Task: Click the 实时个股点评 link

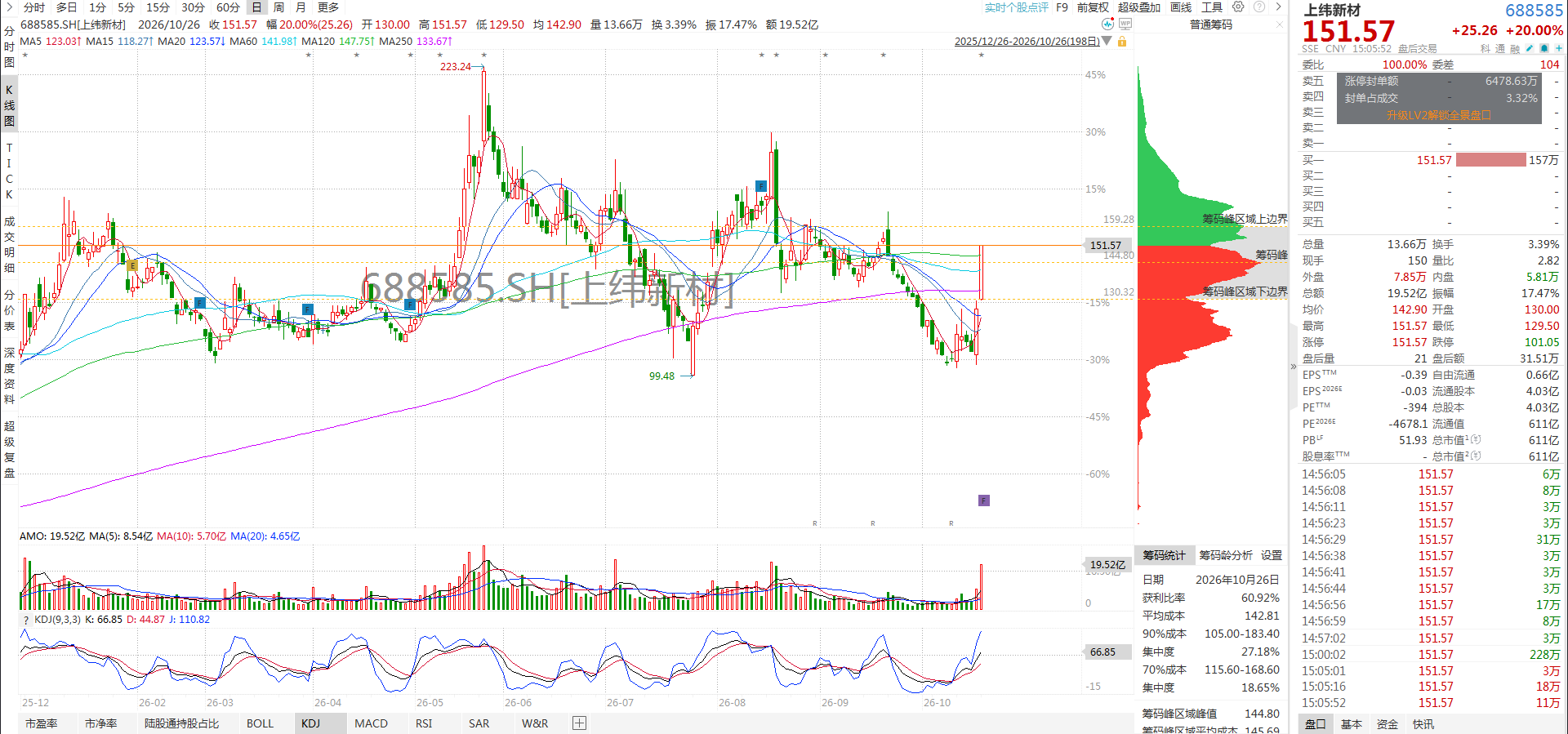Action: tap(1016, 7)
